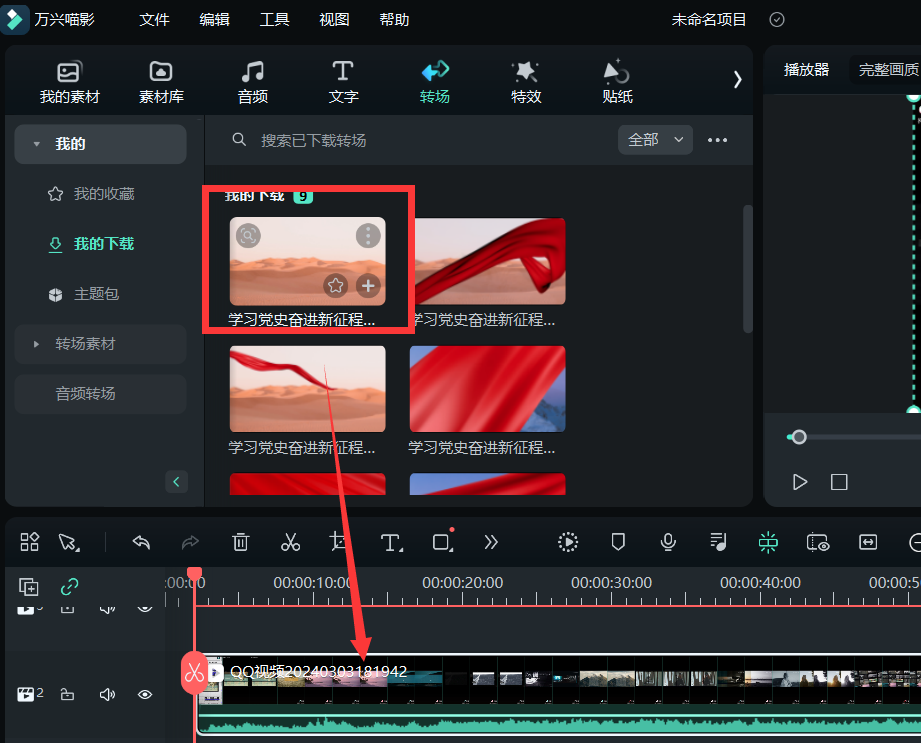Add first transition with plus icon
Viewport: 921px width, 743px height.
click(368, 285)
